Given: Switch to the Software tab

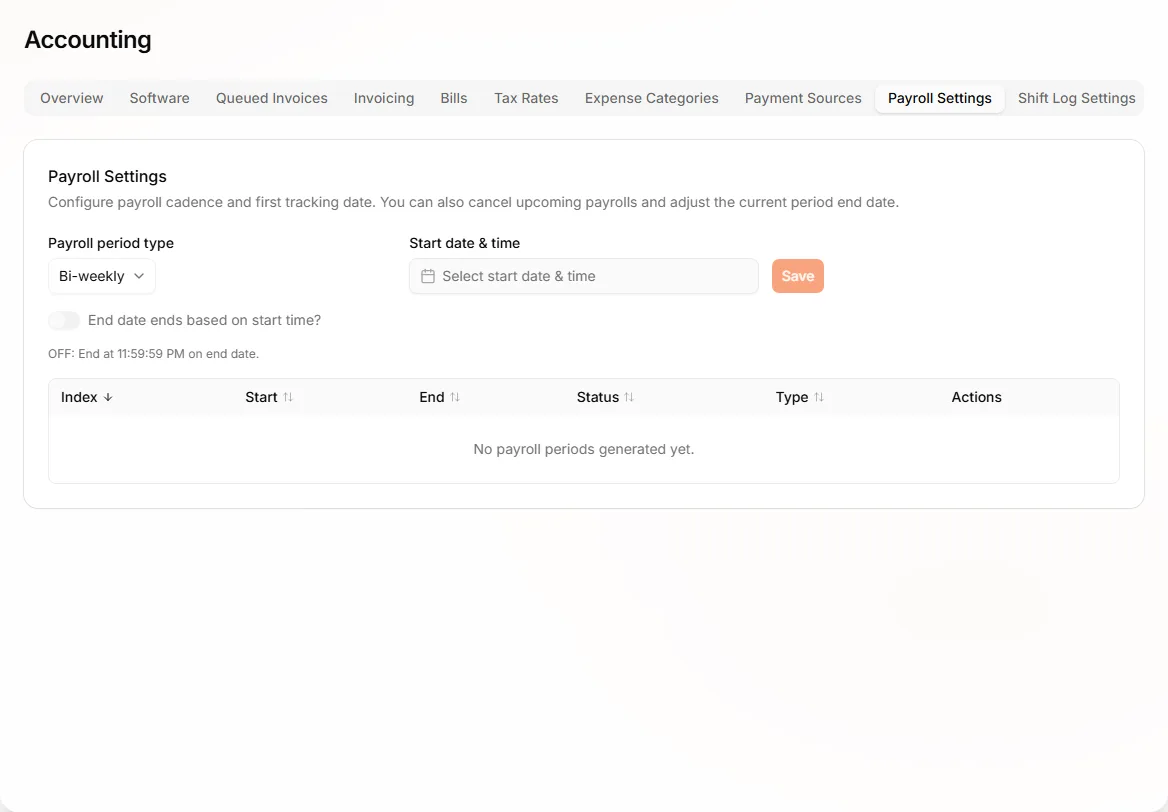Looking at the screenshot, I should point(159,98).
